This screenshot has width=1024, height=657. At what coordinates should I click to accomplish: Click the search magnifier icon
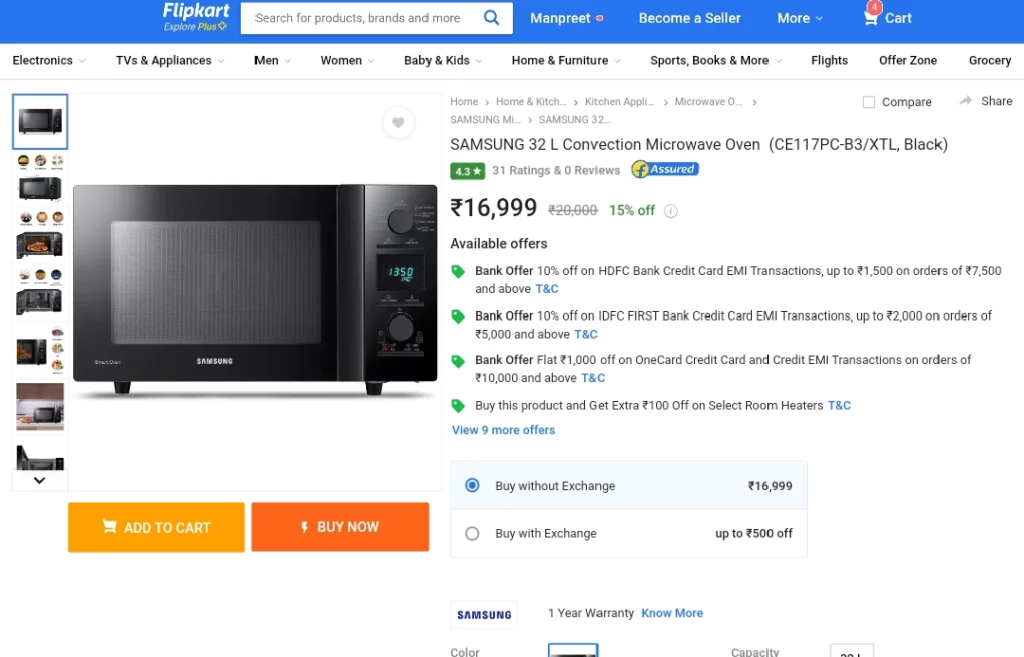point(491,18)
